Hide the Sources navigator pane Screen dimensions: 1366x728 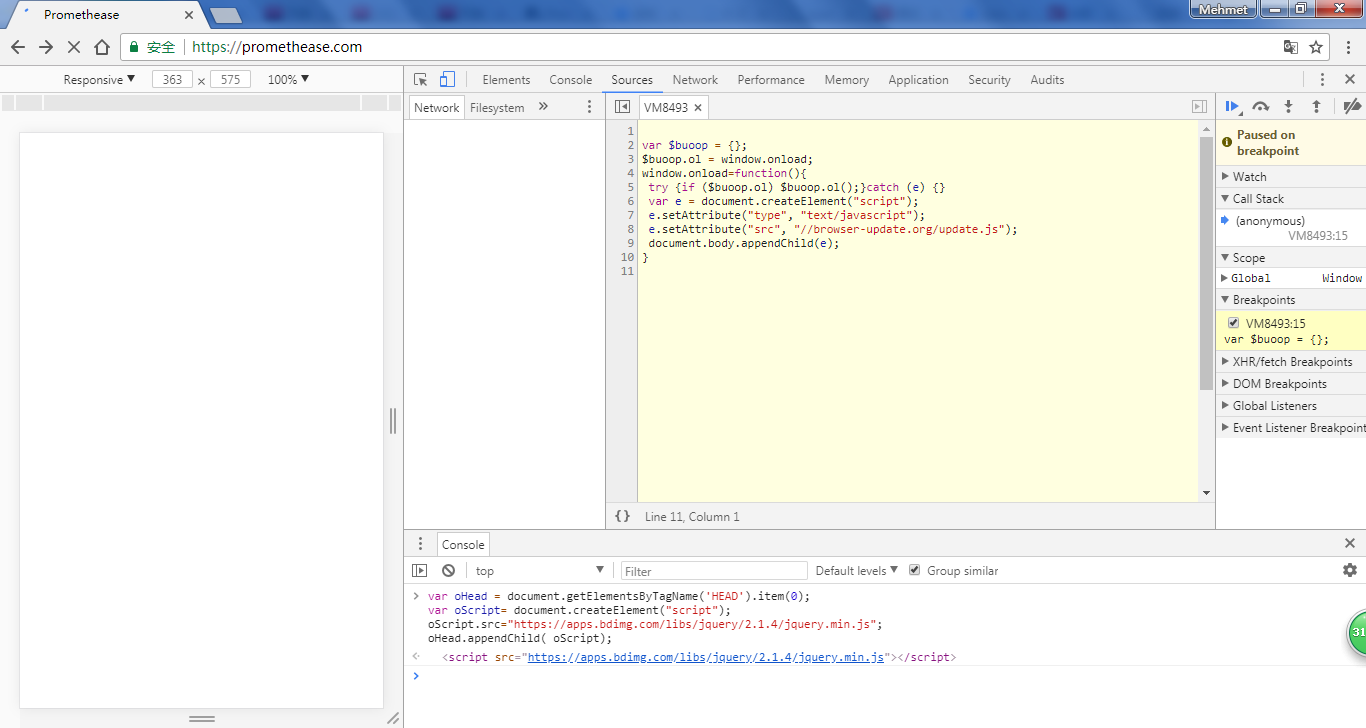coord(622,107)
